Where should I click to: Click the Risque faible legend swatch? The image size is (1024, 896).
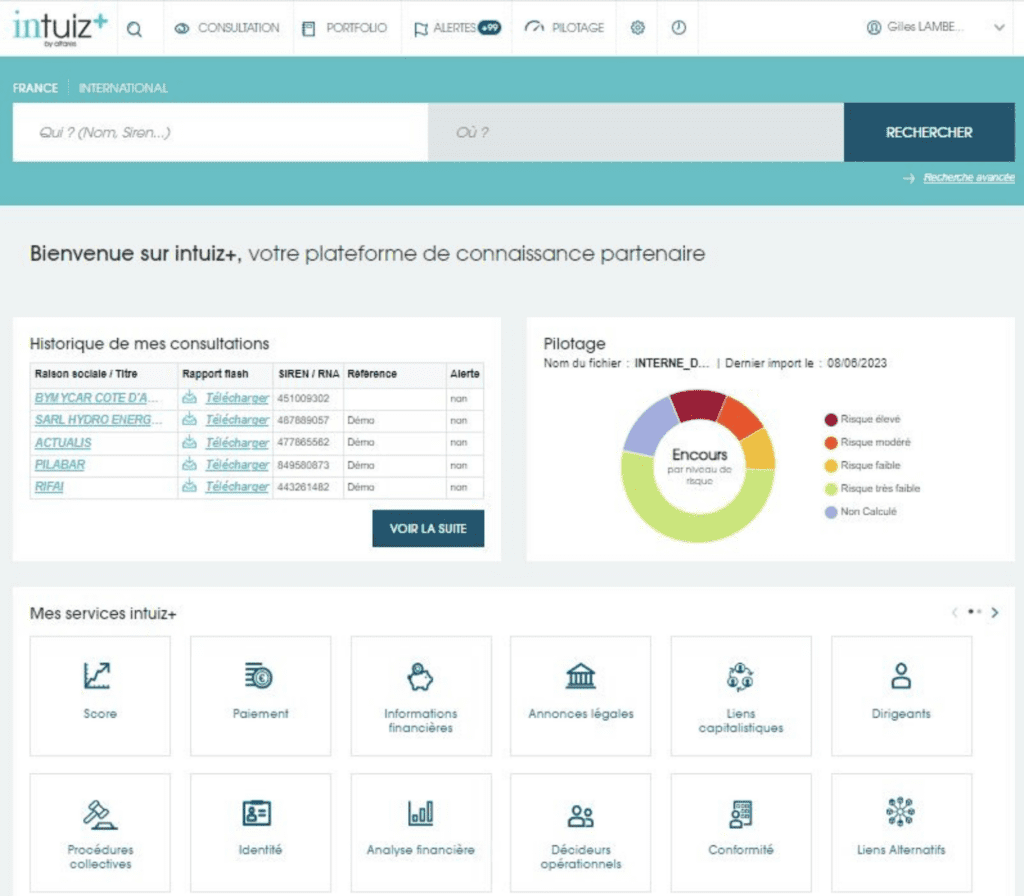point(831,466)
